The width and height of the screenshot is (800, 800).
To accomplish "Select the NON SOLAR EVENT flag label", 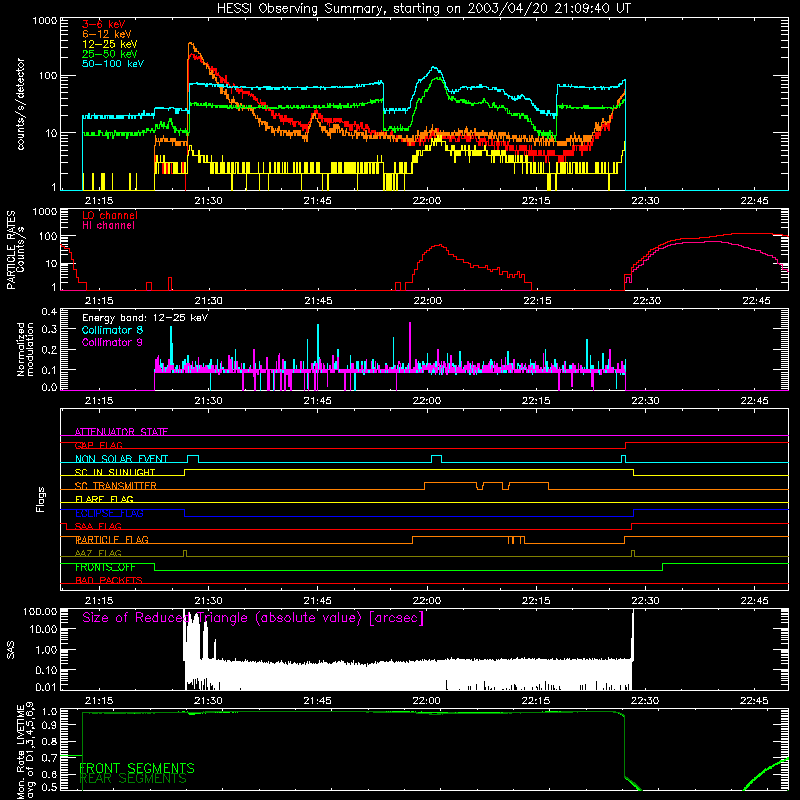I will pos(121,459).
